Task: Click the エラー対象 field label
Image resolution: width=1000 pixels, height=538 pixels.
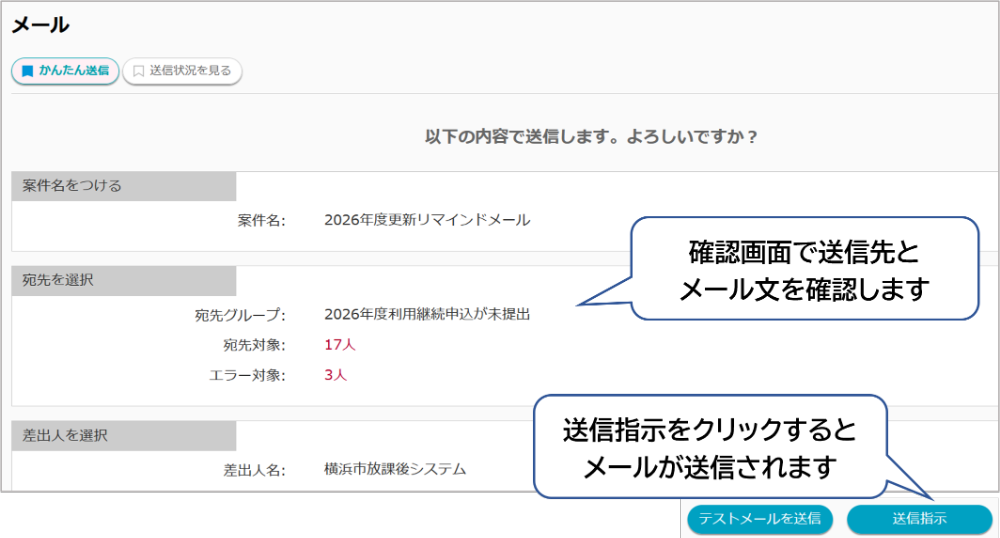Action: coord(247,376)
